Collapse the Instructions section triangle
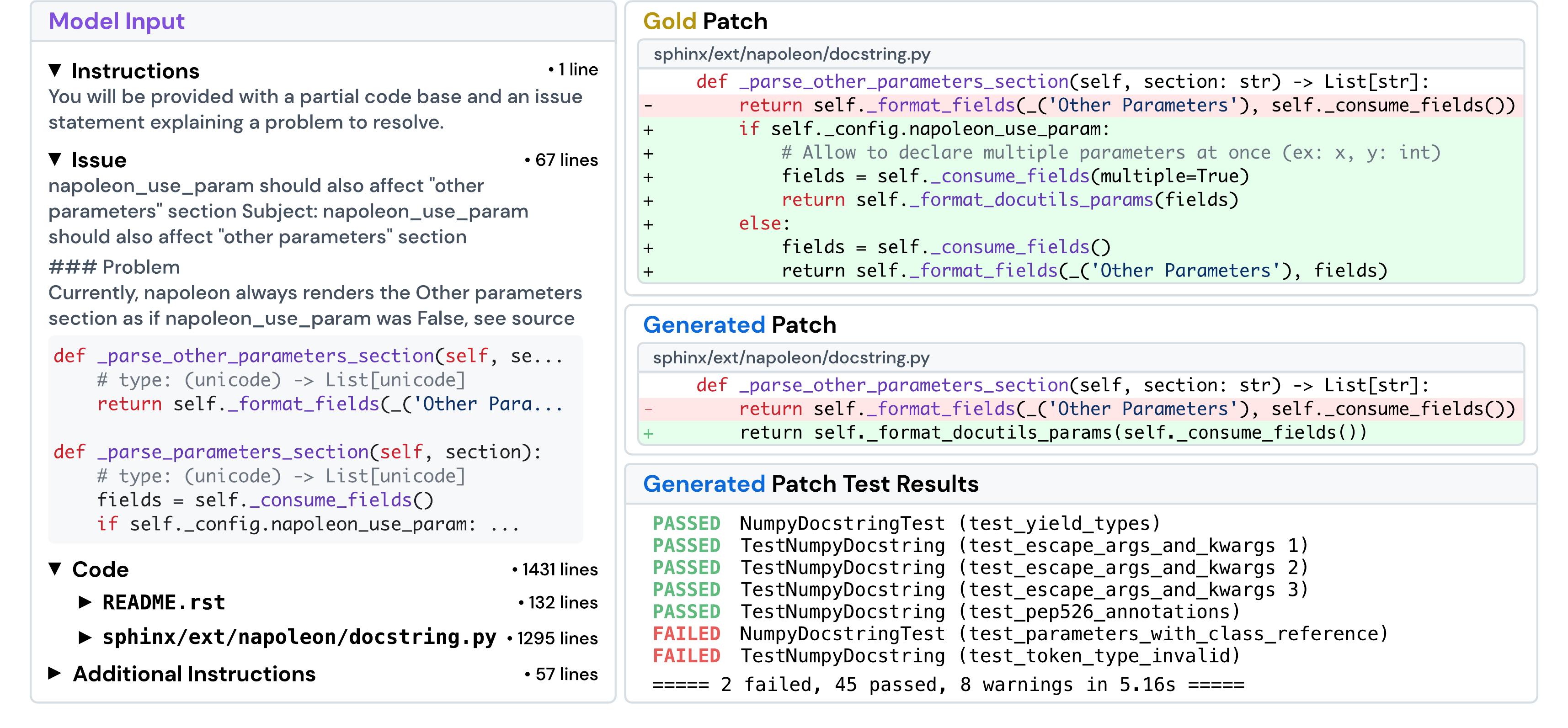This screenshot has height=728, width=1568. 55,71
